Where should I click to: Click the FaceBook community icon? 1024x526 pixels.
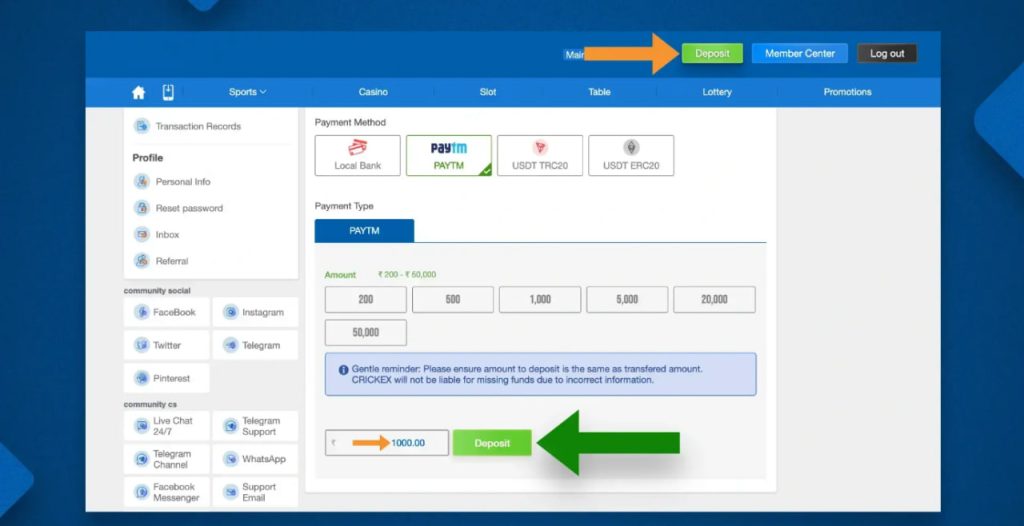click(142, 312)
